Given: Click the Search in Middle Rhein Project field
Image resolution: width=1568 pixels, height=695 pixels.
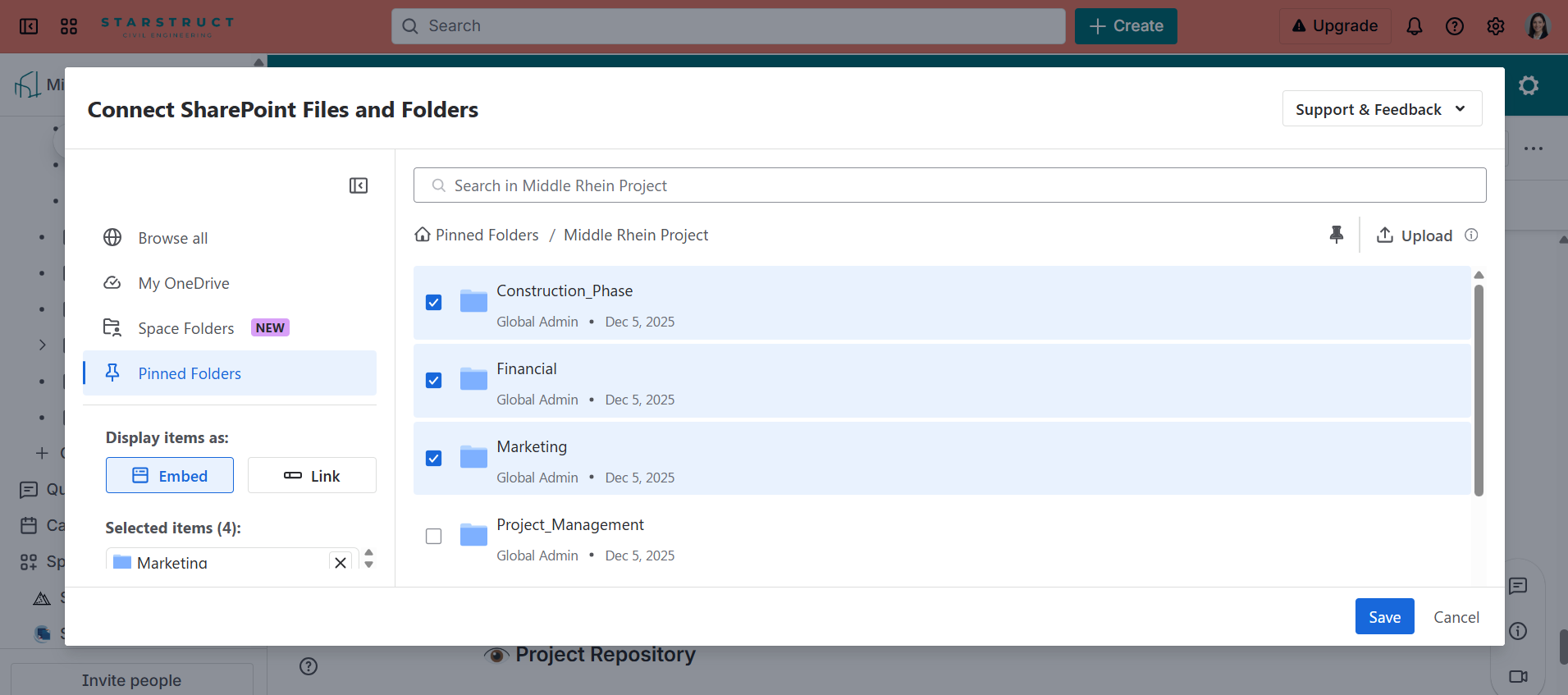Looking at the screenshot, I should click(x=949, y=185).
